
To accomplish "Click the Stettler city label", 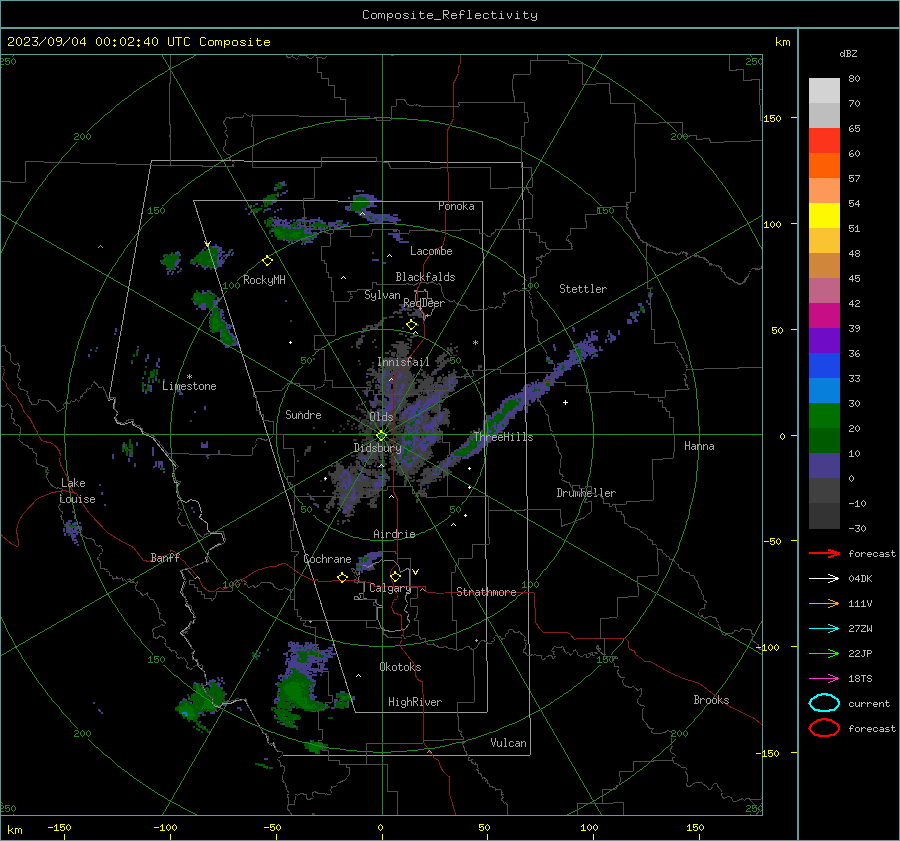I will [583, 289].
